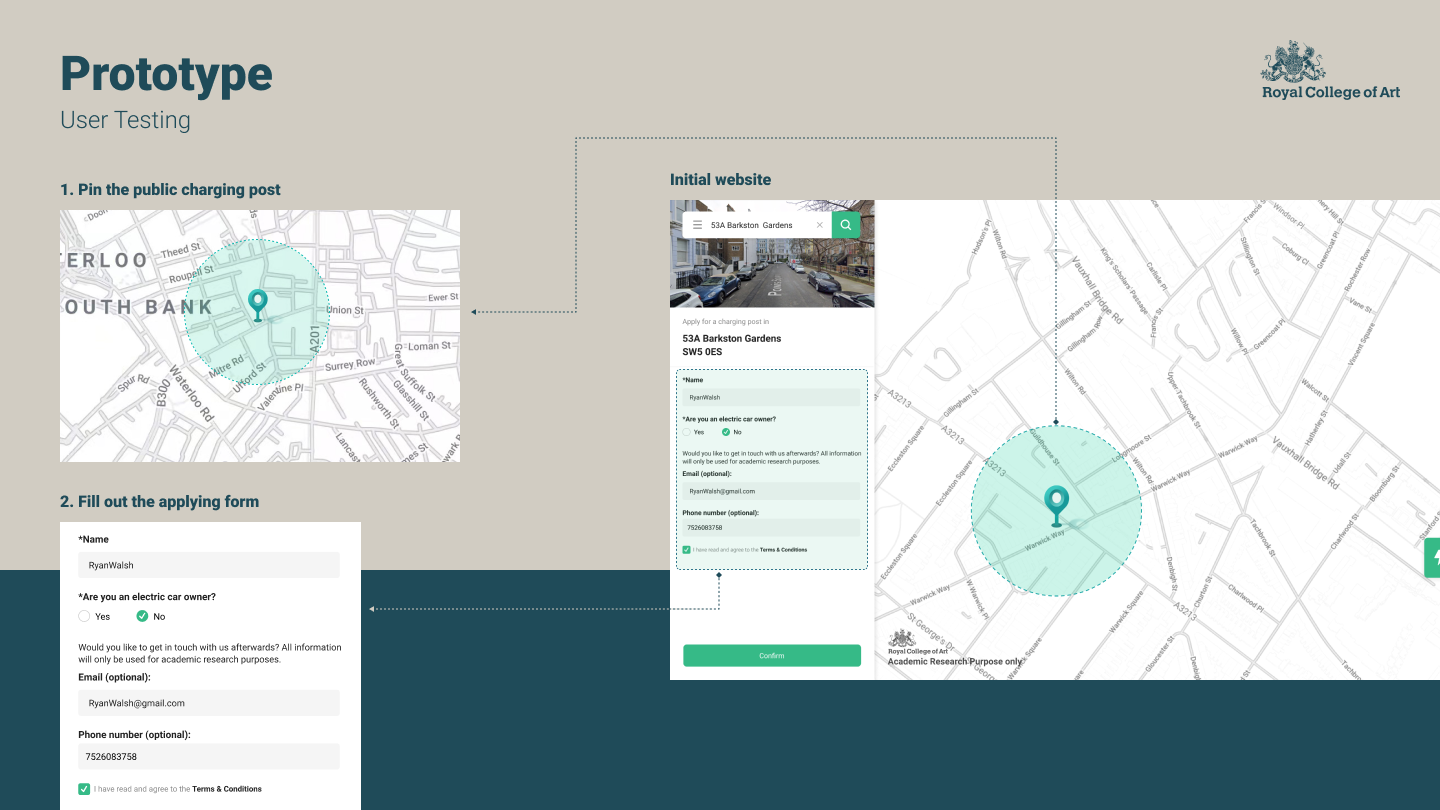Viewport: 1440px width, 810px height.
Task: Click the phone number field in enlarged form
Action: [x=209, y=757]
